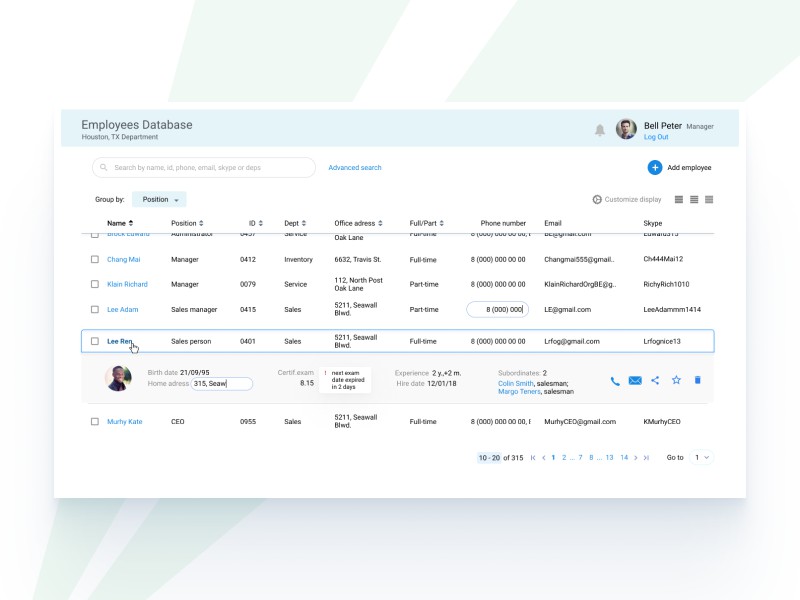Sort table by Full/Part column
The height and width of the screenshot is (600, 800).
(x=427, y=223)
